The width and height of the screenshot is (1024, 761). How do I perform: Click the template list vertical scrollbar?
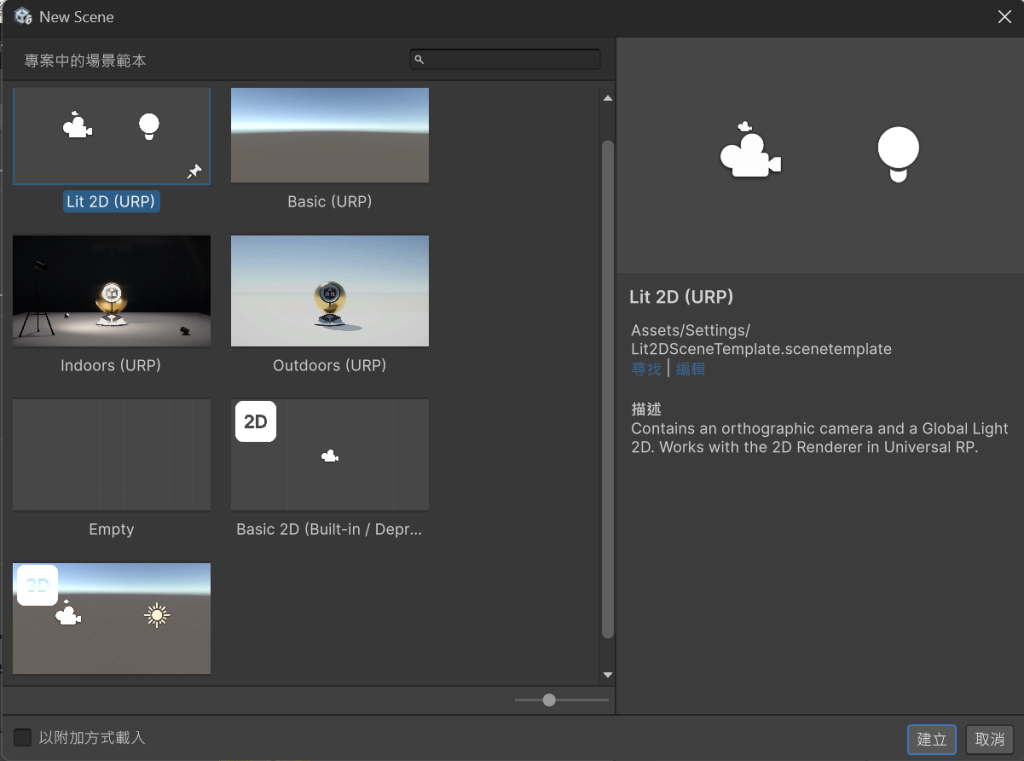[608, 389]
